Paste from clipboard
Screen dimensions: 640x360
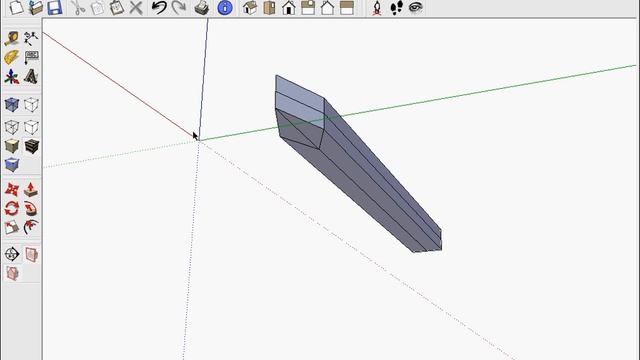pyautogui.click(x=117, y=7)
